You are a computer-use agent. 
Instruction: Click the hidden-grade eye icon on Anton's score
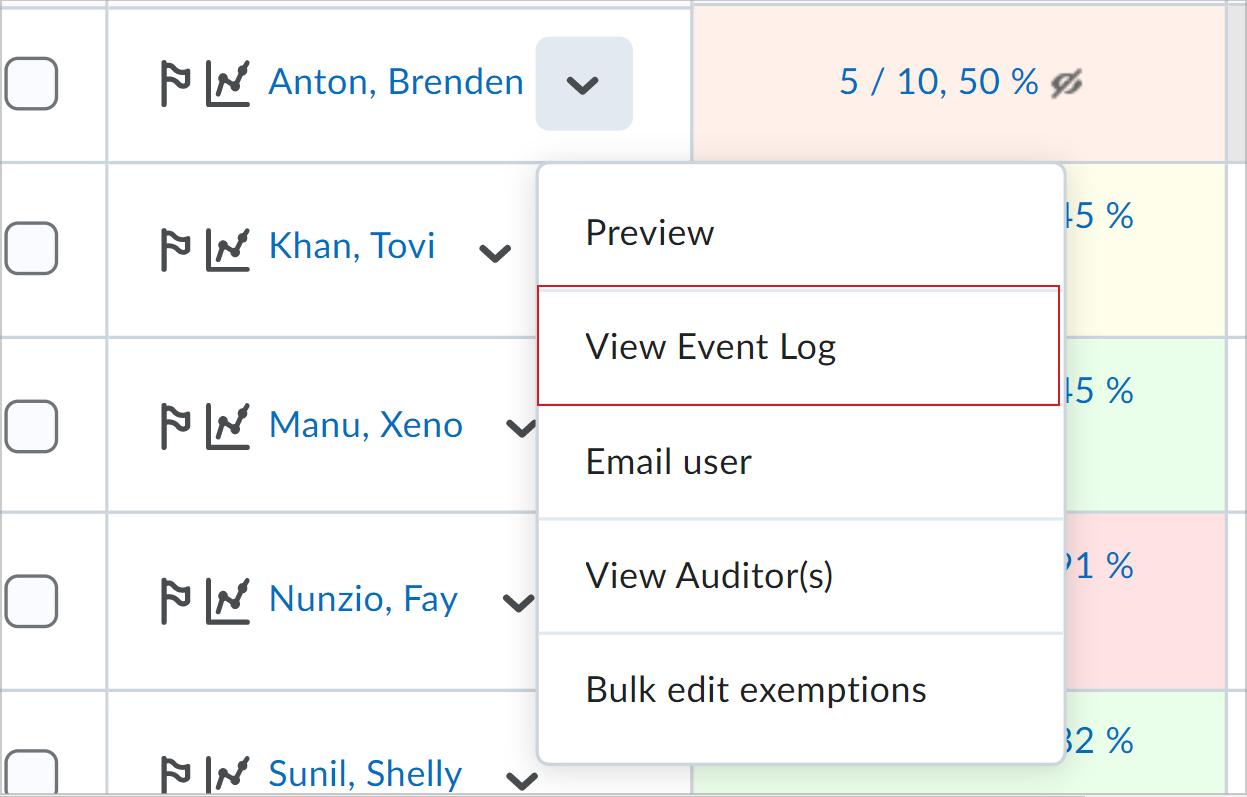(1067, 85)
